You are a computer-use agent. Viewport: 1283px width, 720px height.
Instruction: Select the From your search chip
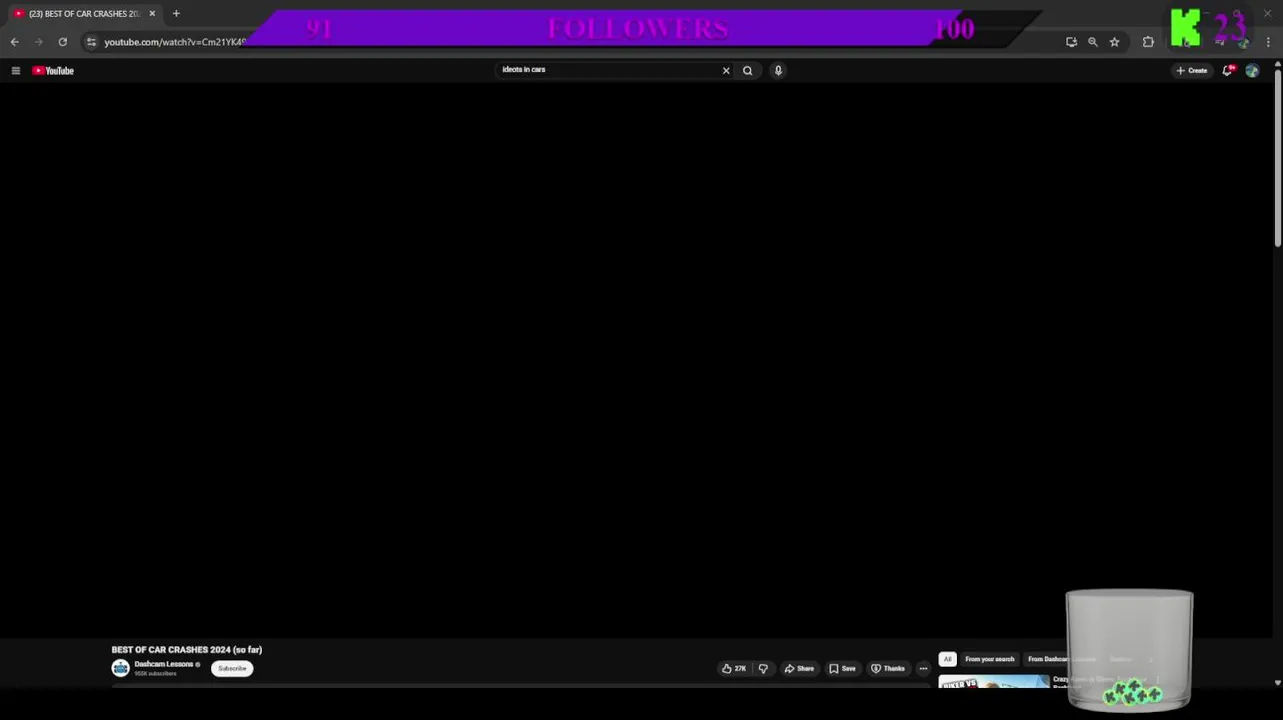click(x=989, y=659)
